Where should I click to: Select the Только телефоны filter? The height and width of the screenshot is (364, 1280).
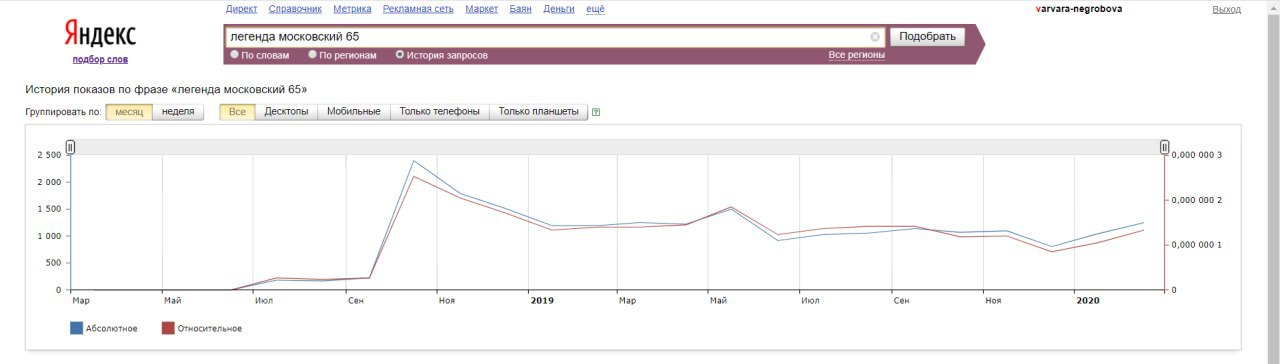point(439,111)
